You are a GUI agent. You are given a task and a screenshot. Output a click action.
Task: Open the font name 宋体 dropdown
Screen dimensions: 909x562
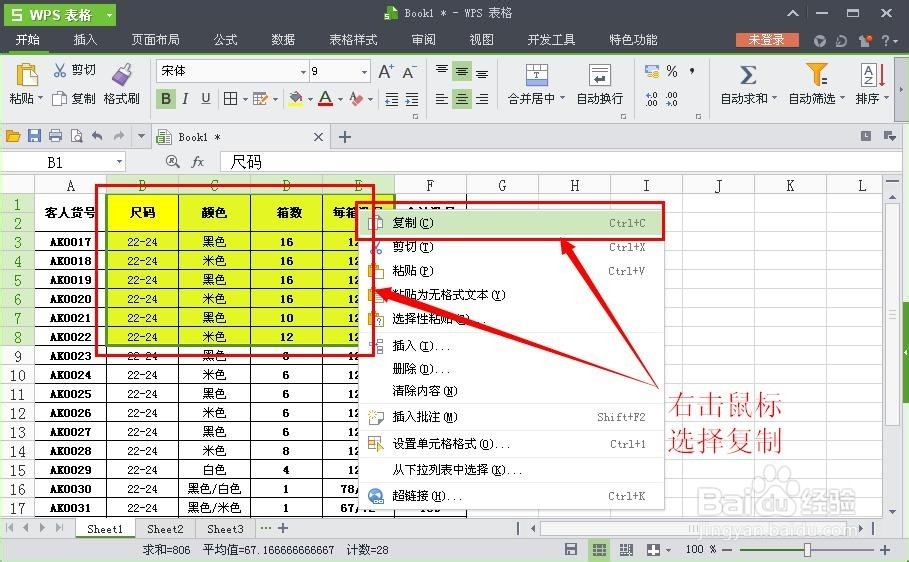pos(303,72)
